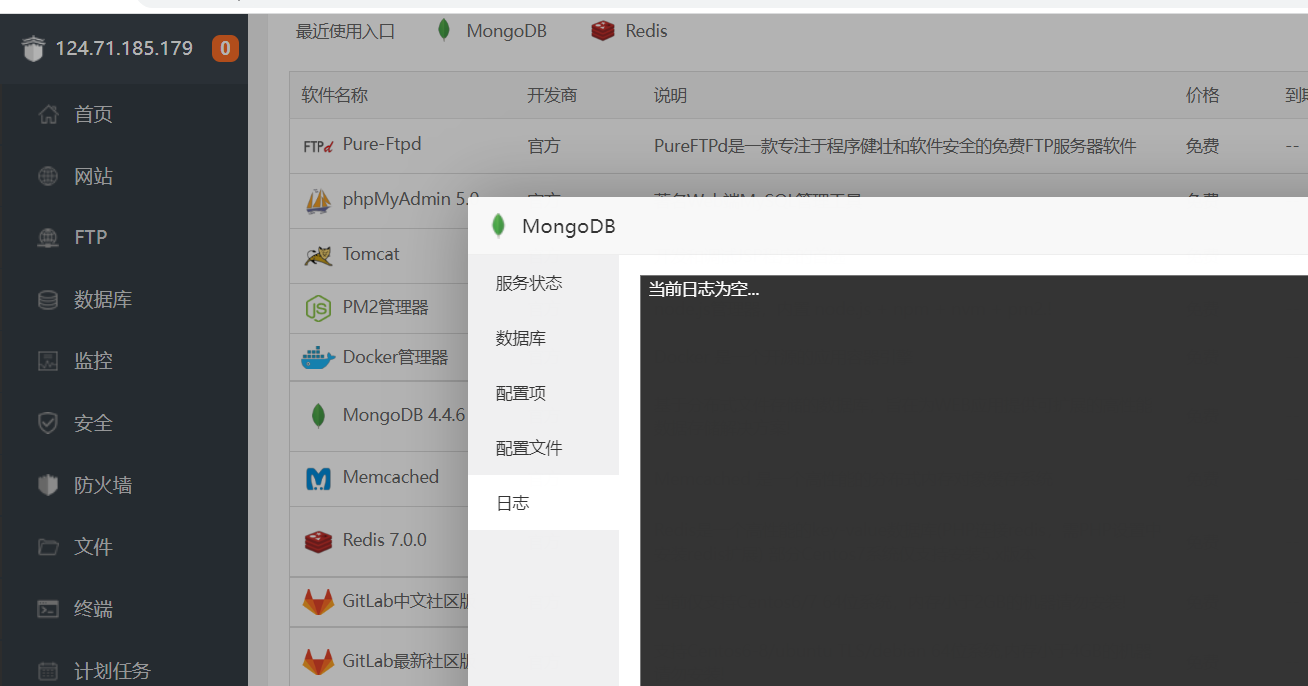The width and height of the screenshot is (1308, 686).
Task: Open the 配置文件 tab in MongoDB dialog
Action: point(543,448)
